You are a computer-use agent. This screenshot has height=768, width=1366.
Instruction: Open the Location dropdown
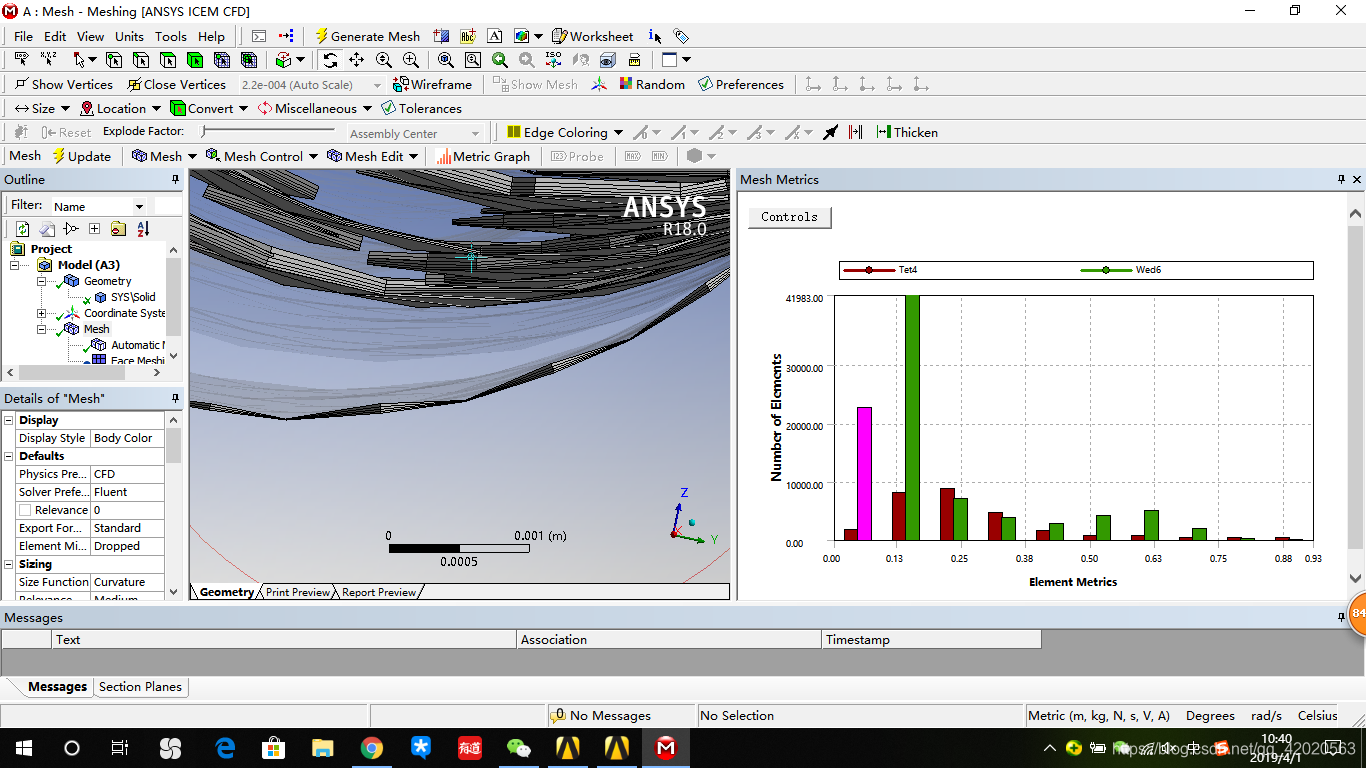point(120,108)
